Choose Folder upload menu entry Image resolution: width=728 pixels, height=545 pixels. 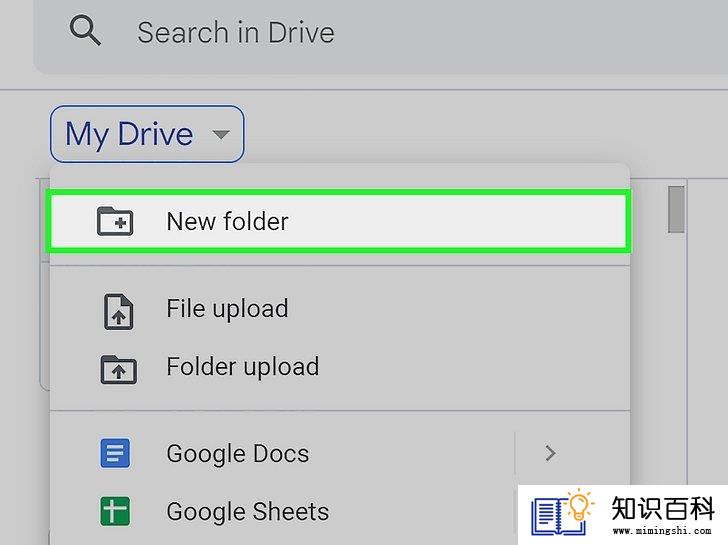tap(339, 367)
